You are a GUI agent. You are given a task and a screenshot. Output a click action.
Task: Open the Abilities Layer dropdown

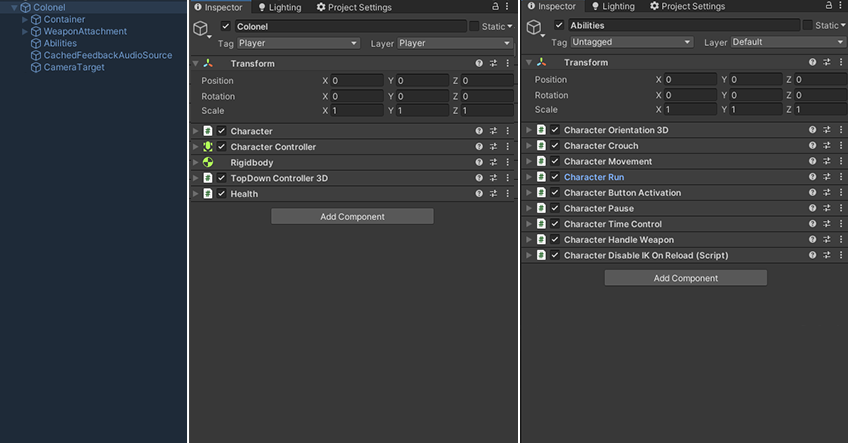point(788,42)
